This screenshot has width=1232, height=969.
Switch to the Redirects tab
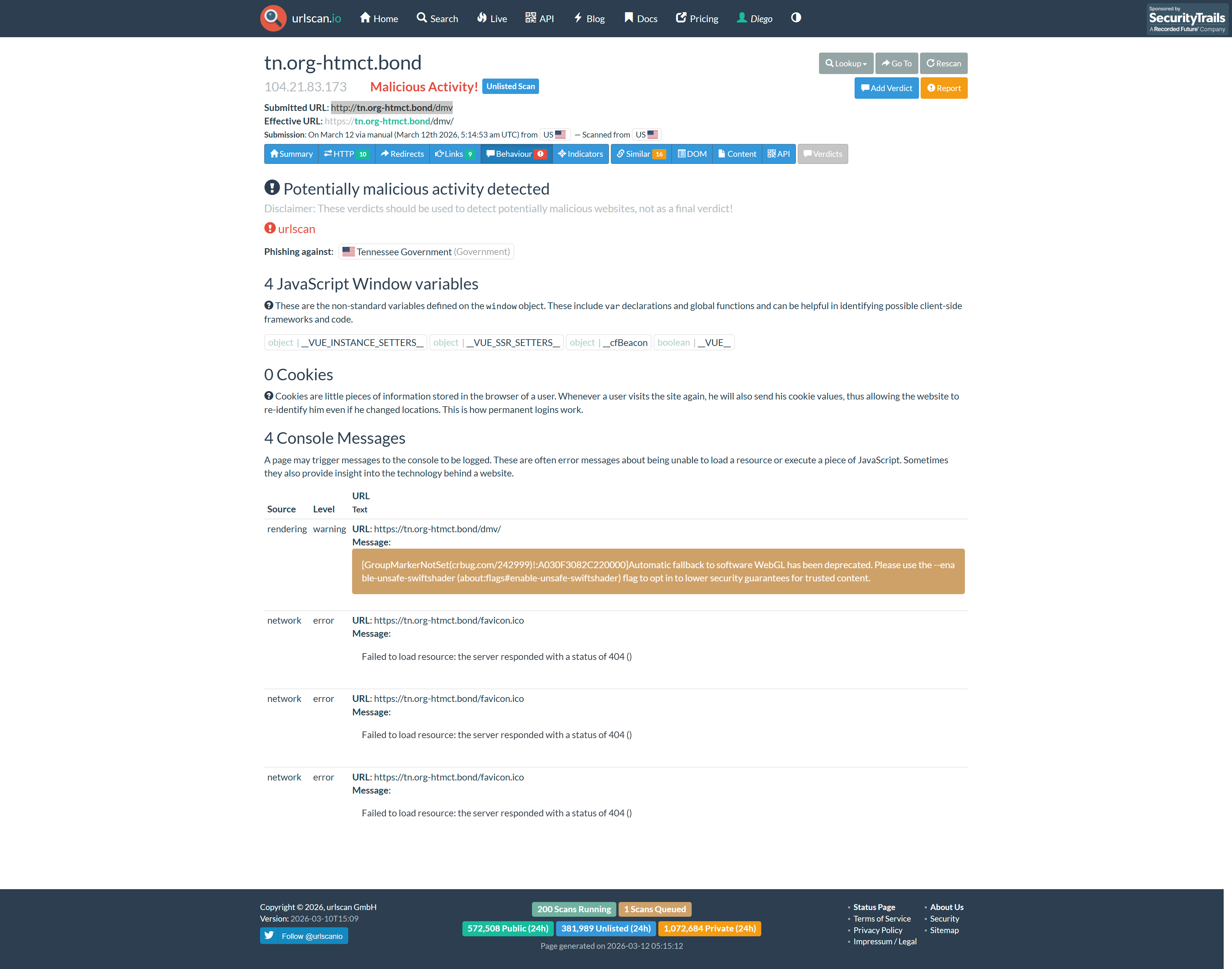(x=402, y=154)
